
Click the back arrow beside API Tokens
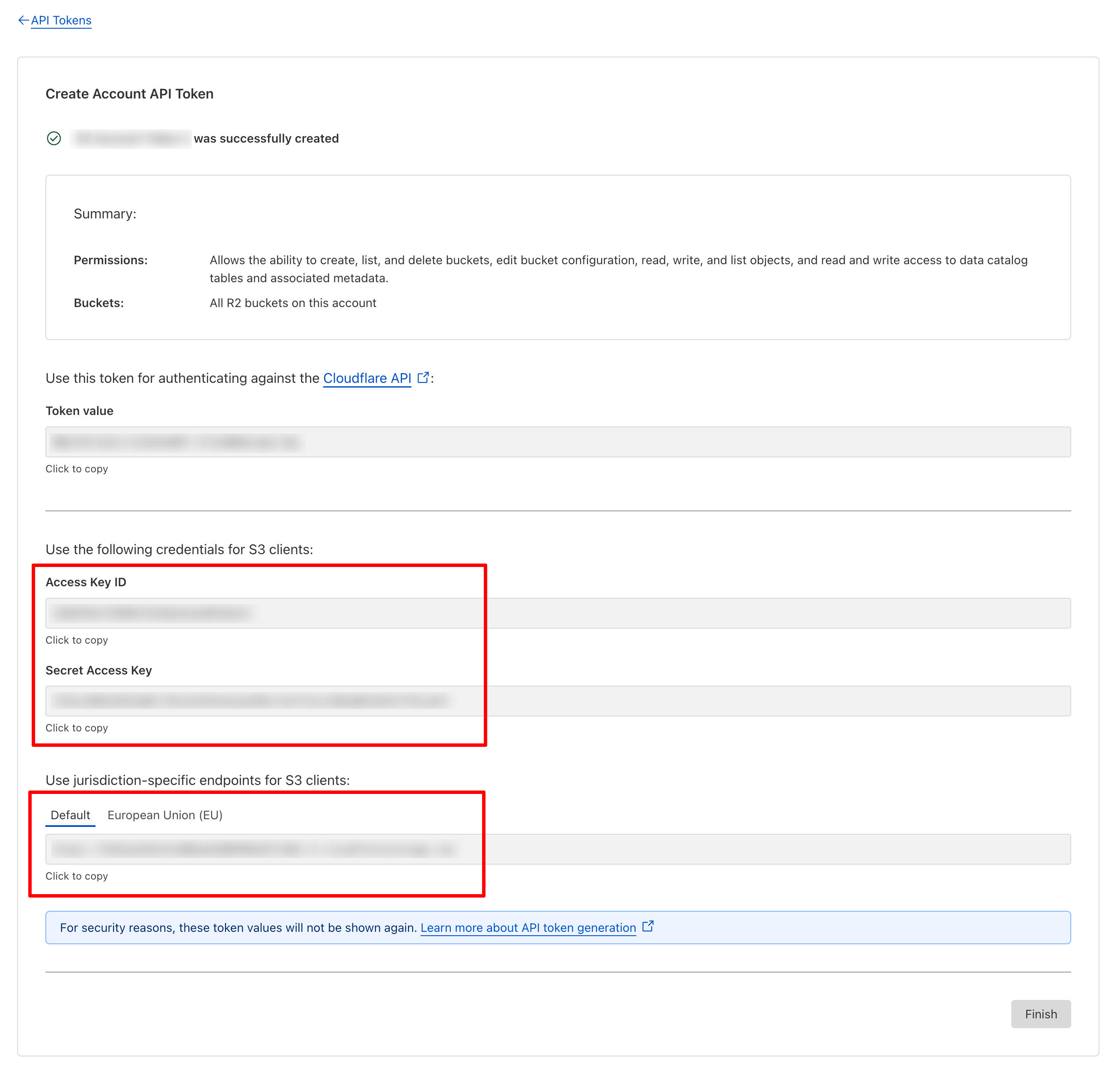point(23,21)
